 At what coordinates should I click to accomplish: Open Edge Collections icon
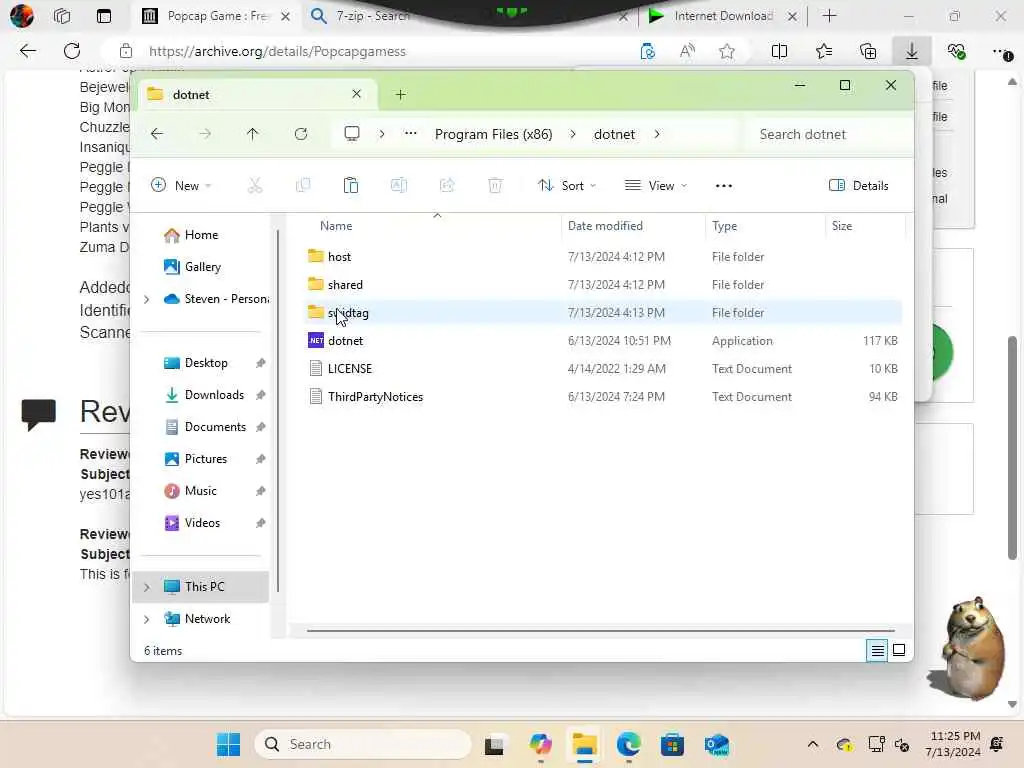pyautogui.click(x=868, y=51)
